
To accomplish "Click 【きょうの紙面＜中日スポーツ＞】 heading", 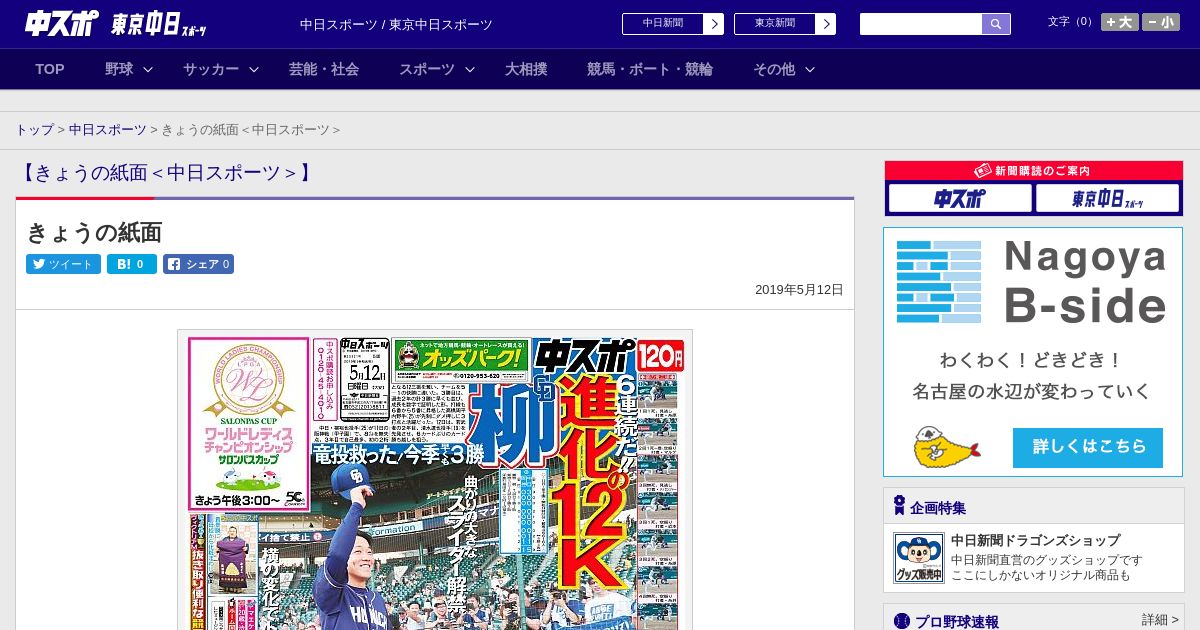I will [165, 173].
